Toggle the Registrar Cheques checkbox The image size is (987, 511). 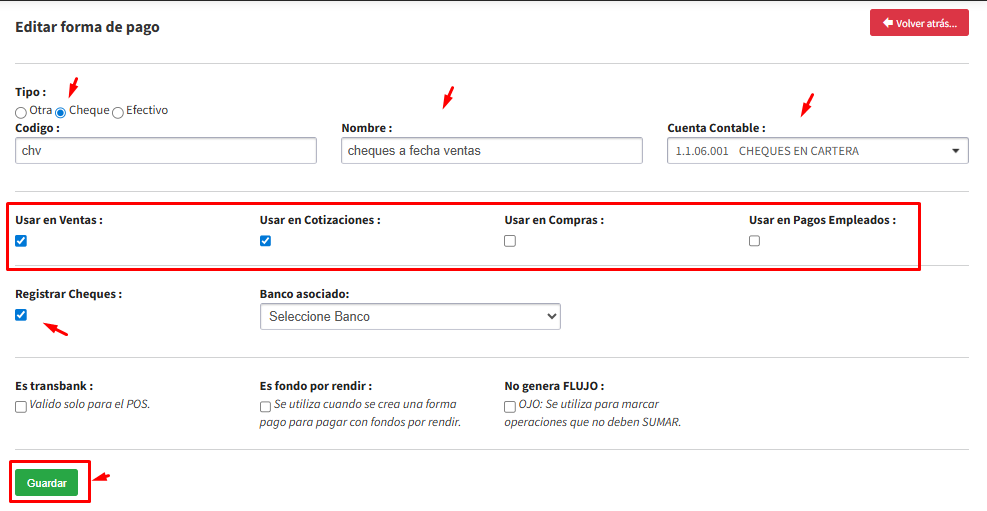21,315
